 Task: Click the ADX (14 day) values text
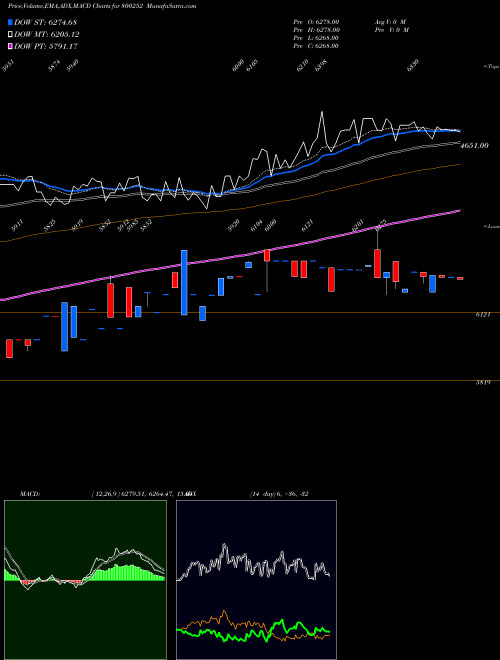(x=279, y=493)
